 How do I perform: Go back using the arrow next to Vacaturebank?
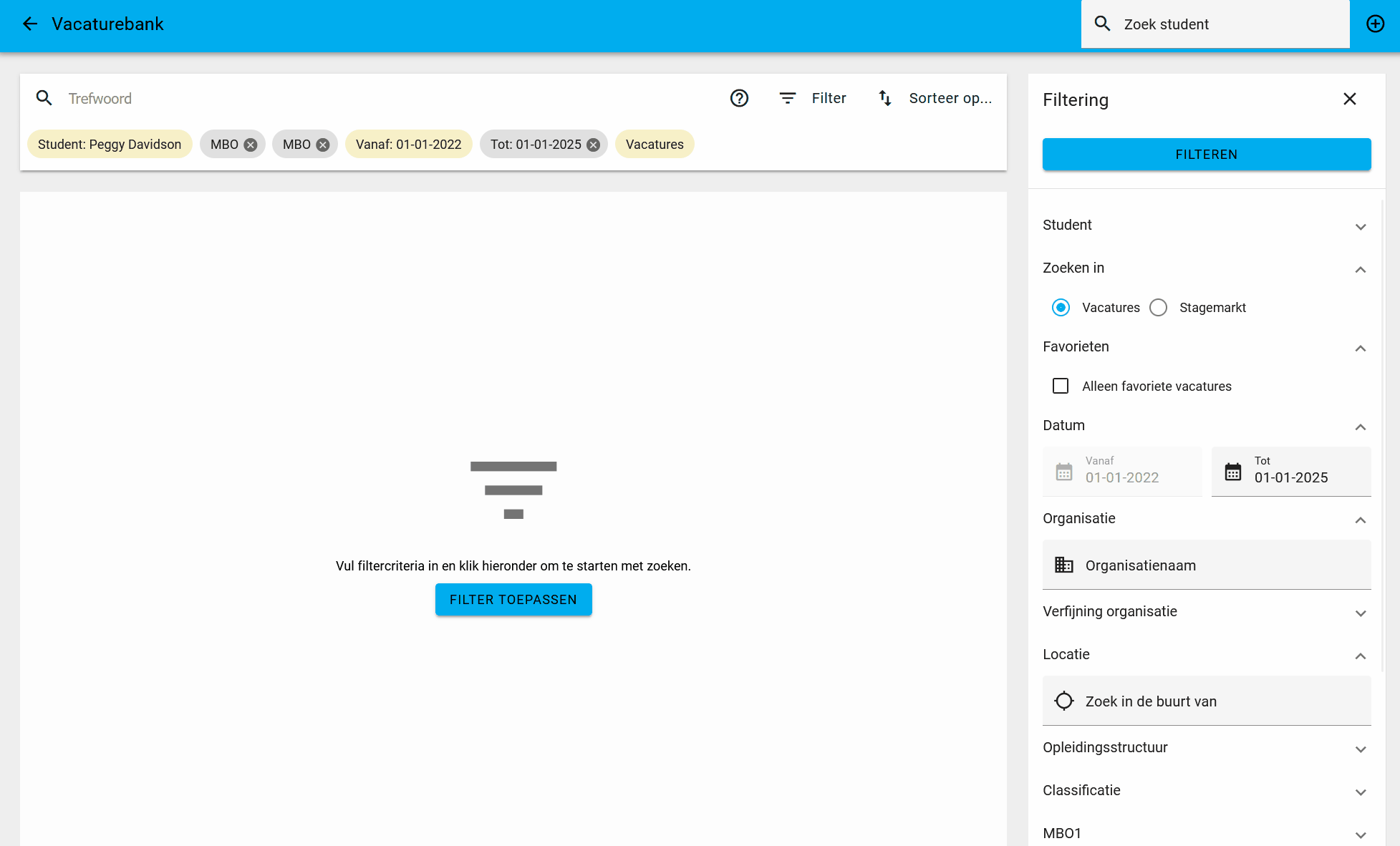coord(29,24)
